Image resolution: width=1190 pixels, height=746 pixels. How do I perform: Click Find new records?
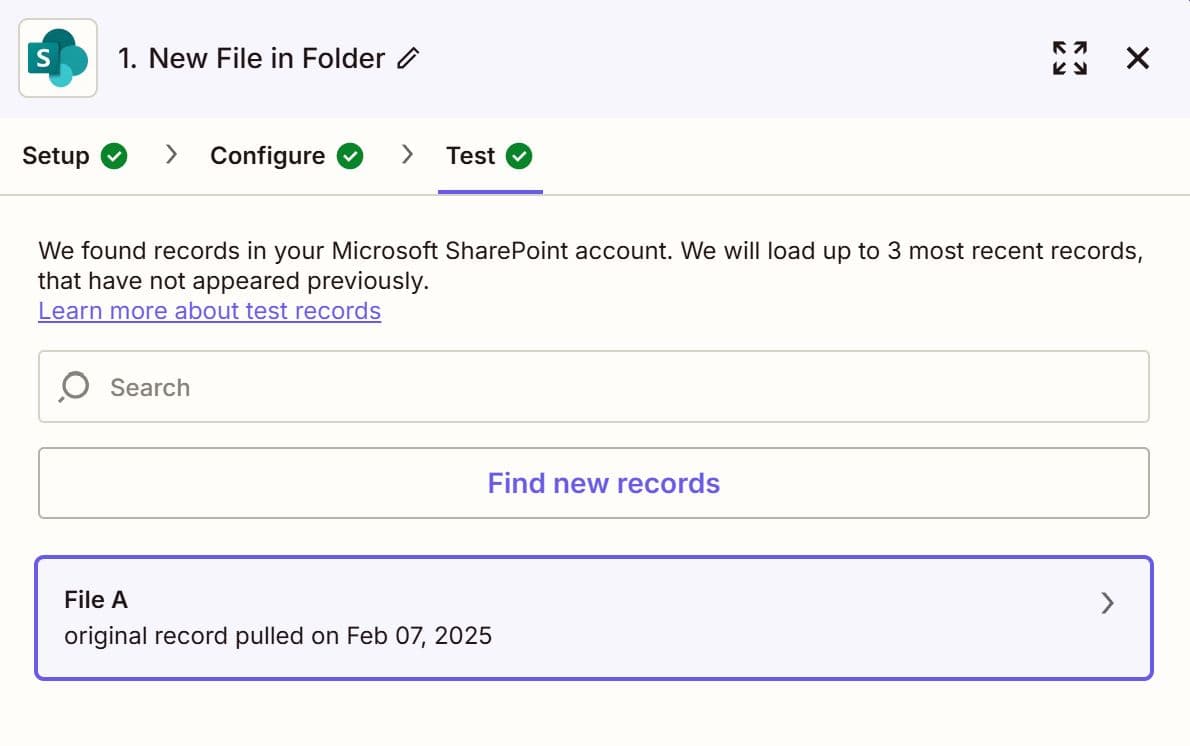coord(602,483)
